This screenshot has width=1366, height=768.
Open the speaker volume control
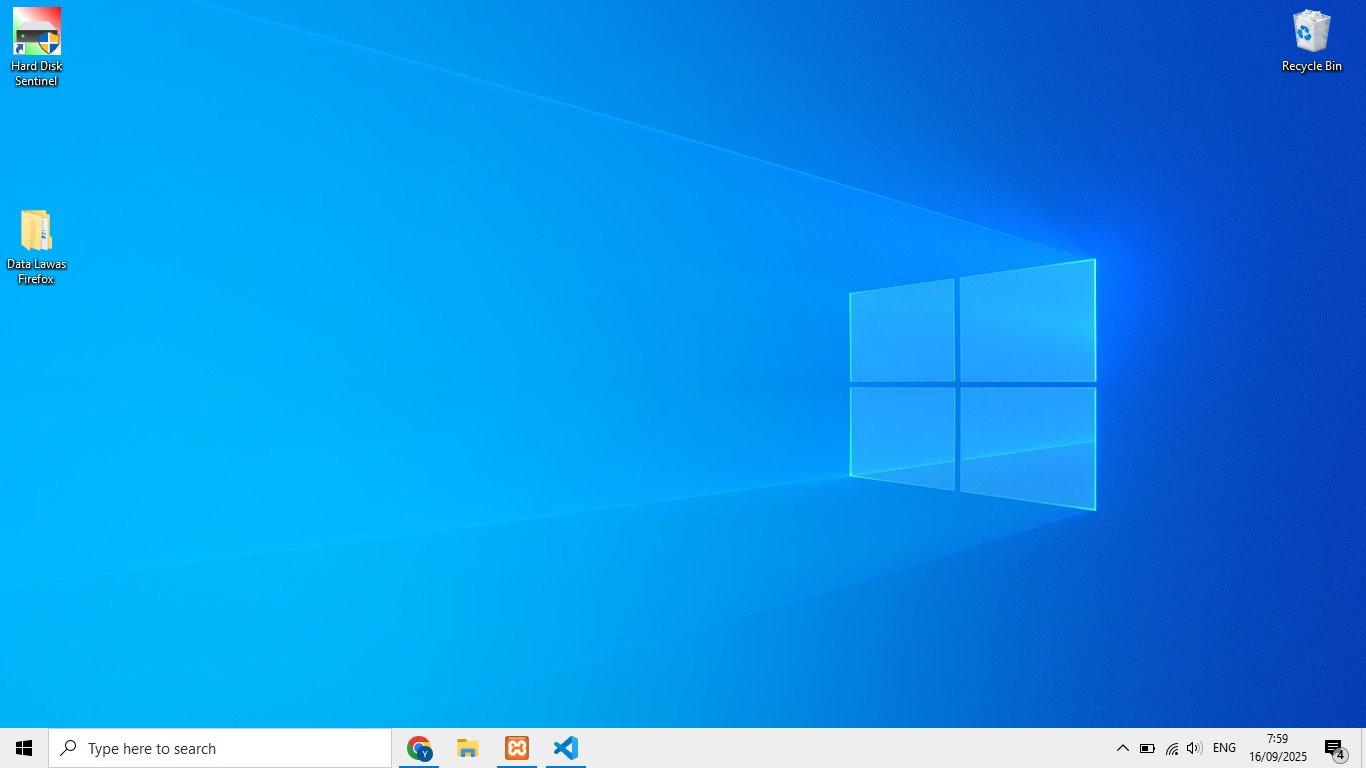click(1194, 749)
